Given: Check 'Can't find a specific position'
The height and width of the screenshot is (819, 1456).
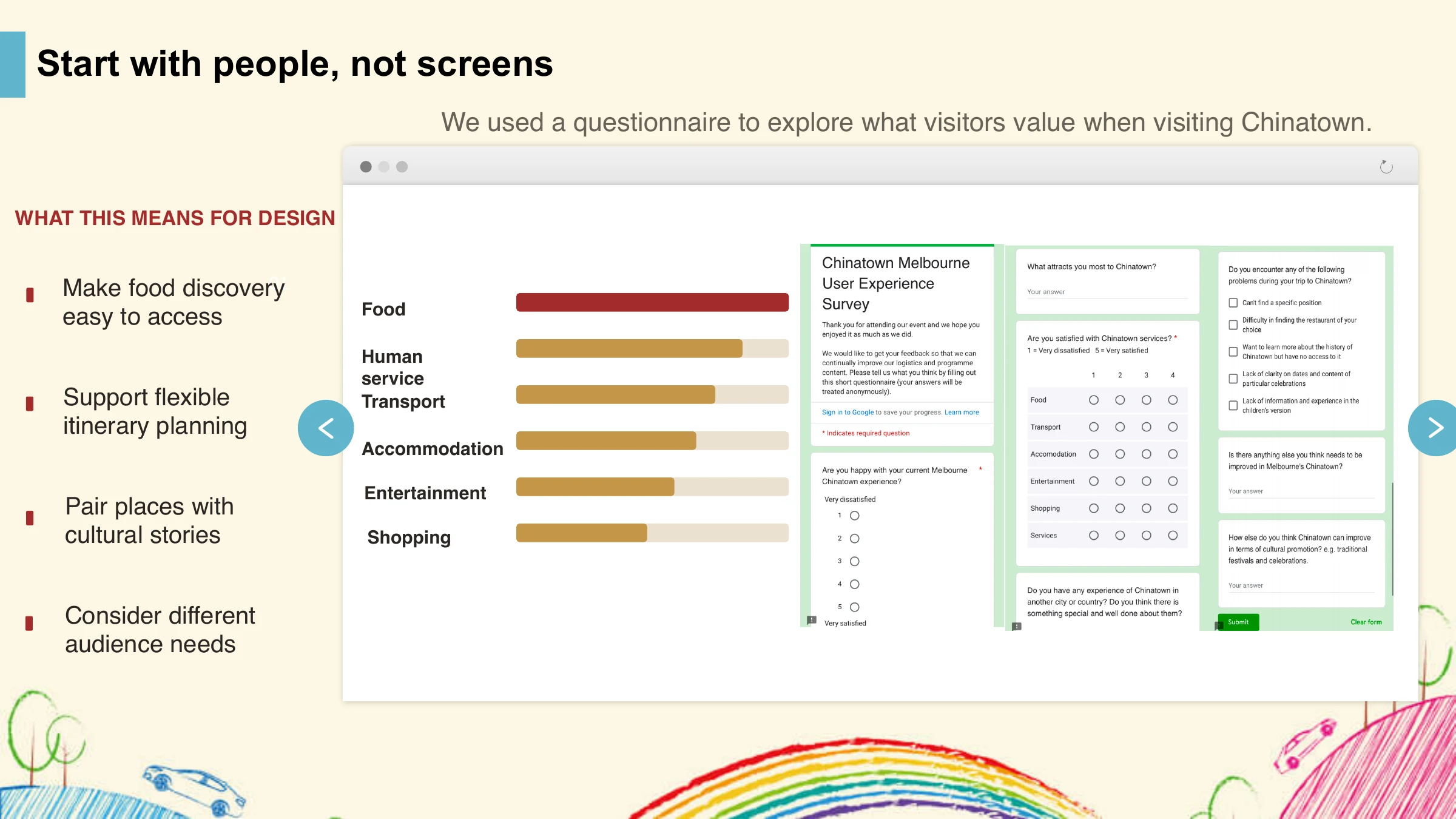Looking at the screenshot, I should tap(1233, 303).
